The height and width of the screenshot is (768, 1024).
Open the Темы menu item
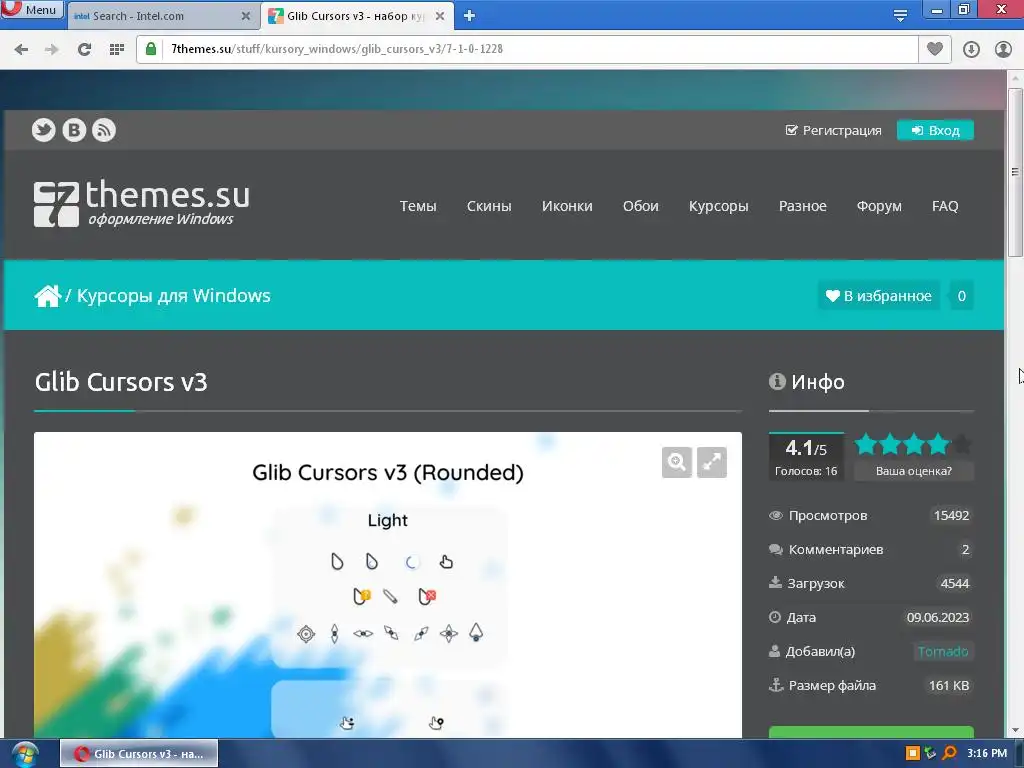click(x=418, y=206)
